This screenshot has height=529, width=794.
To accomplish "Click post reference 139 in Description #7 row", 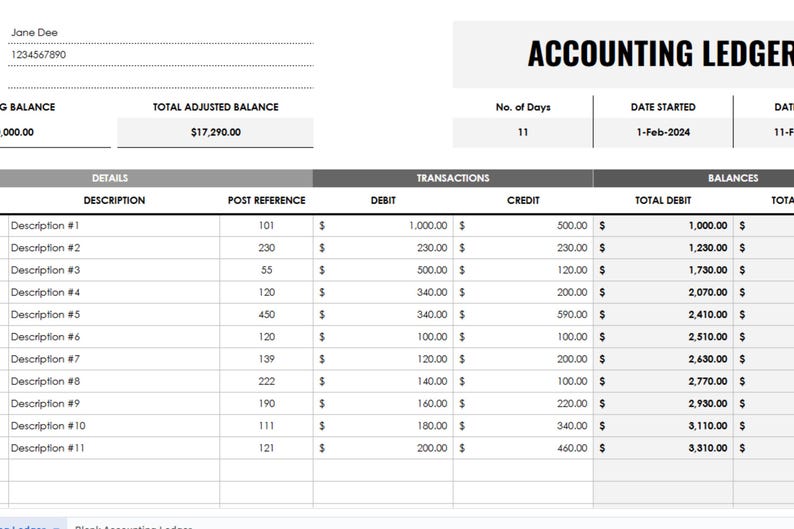I will coord(266,359).
